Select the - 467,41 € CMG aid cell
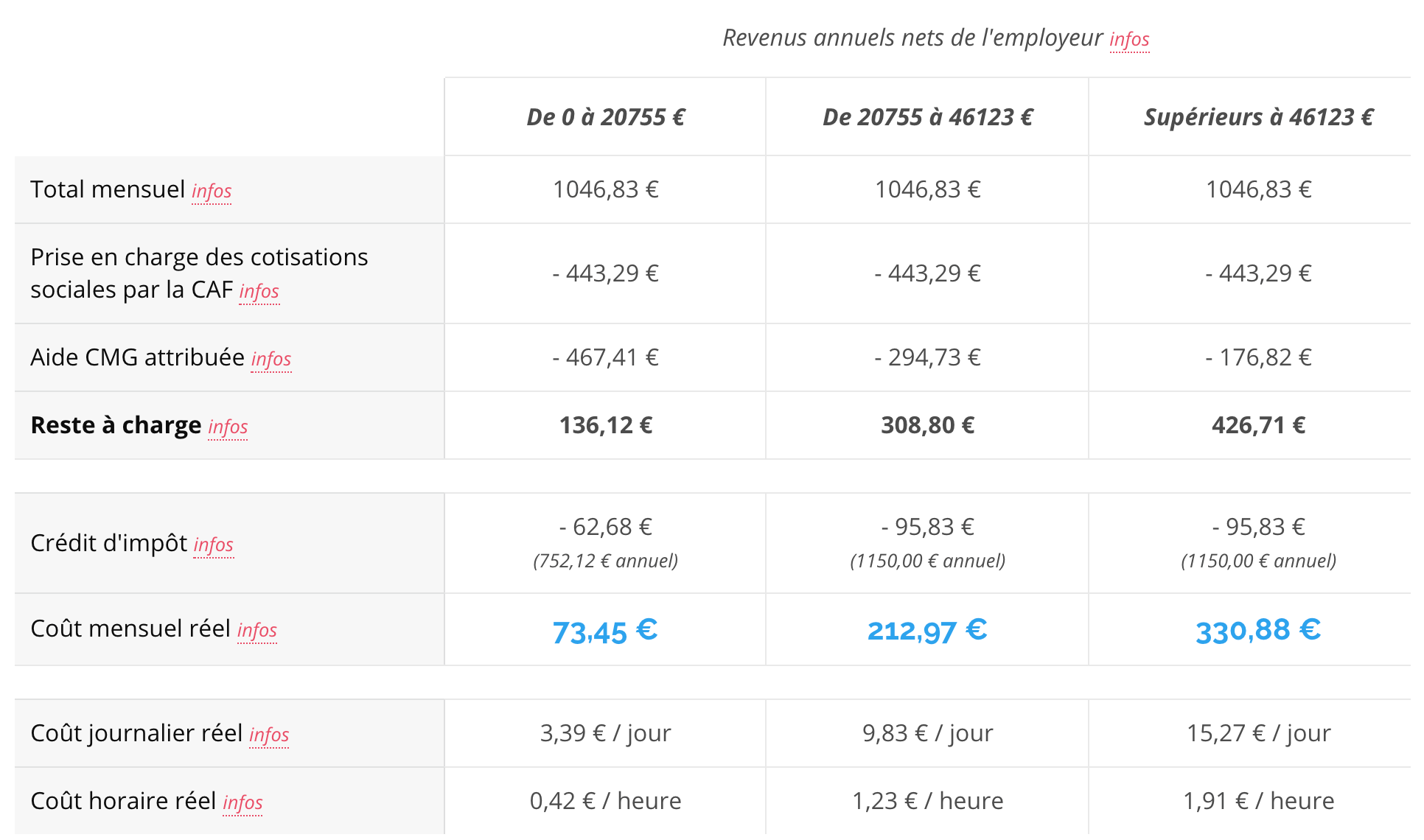The image size is (1424, 840). [x=606, y=357]
